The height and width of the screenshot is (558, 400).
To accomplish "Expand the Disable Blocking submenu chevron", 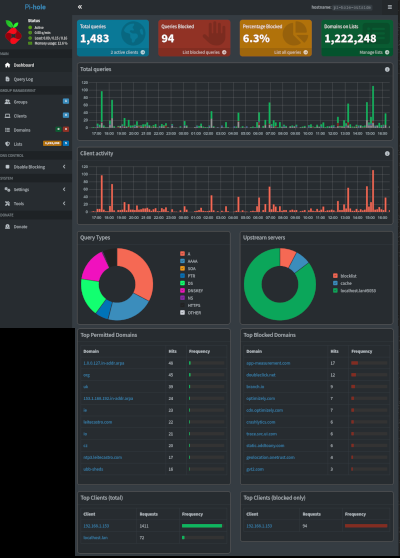I will pos(64,167).
